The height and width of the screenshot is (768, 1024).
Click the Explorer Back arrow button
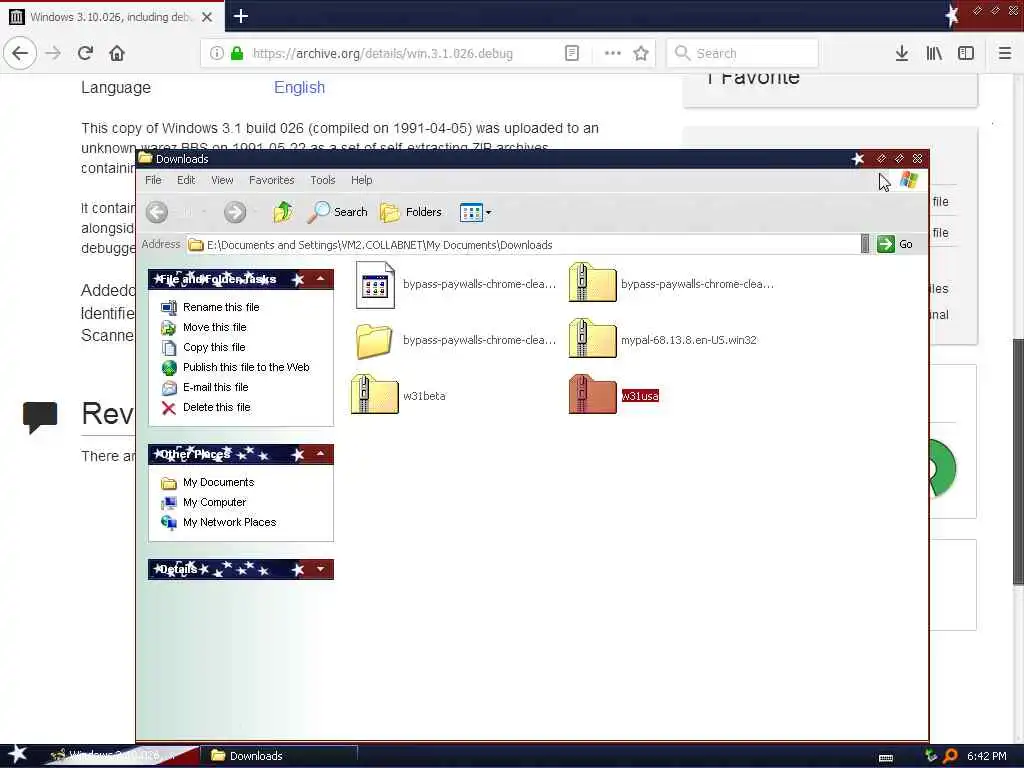(x=157, y=212)
